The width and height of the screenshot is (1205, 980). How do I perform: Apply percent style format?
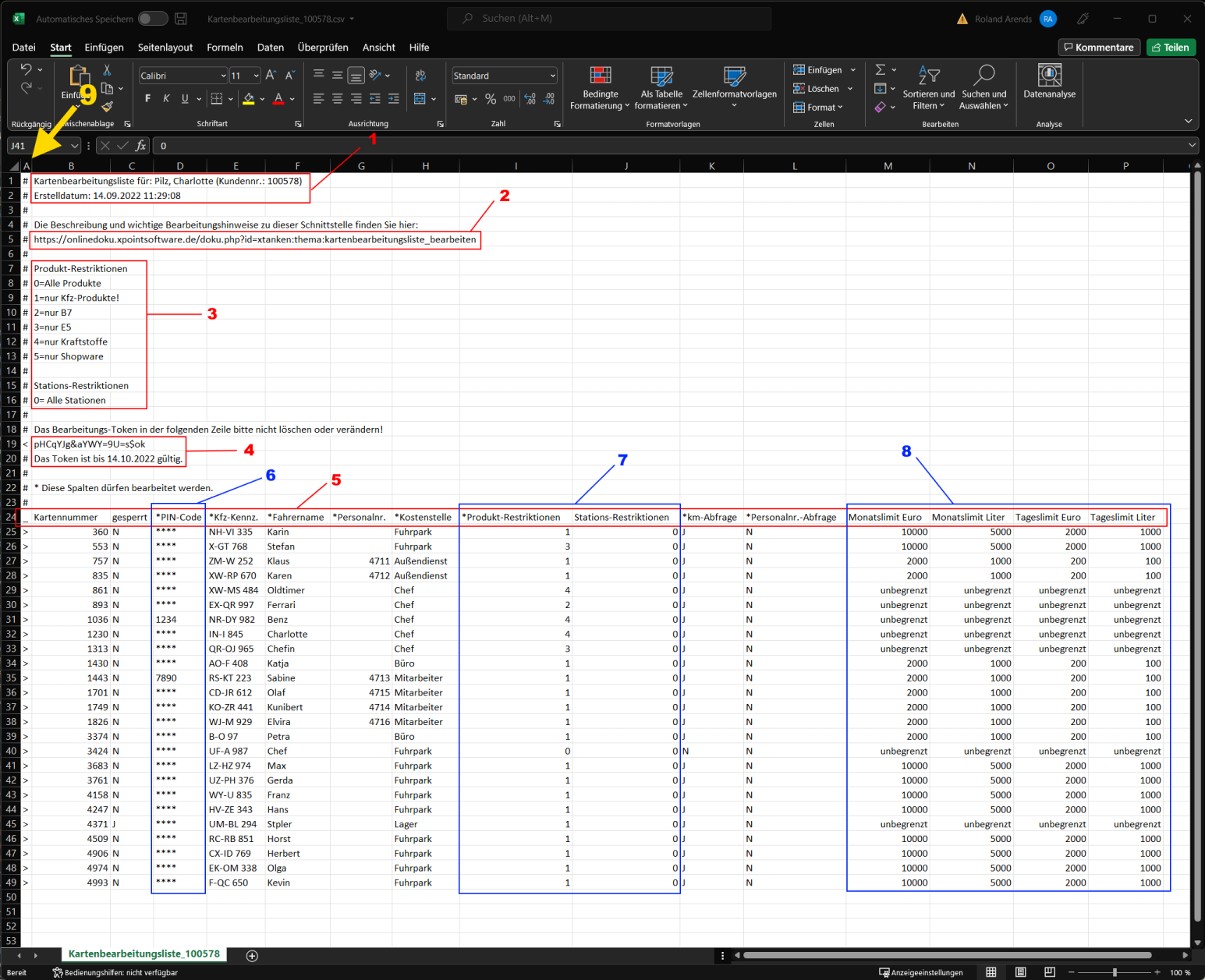491,99
